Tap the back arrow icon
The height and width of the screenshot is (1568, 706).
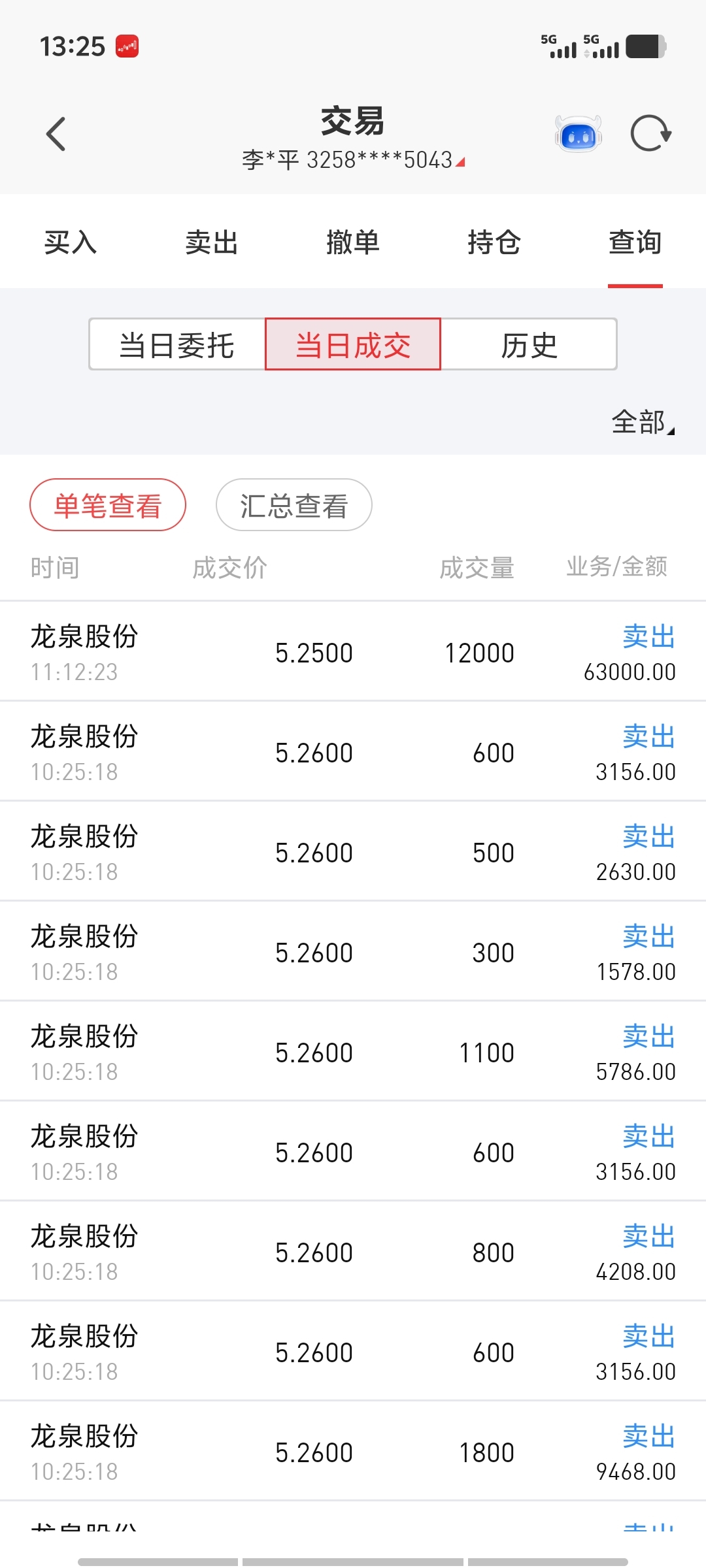pos(56,134)
